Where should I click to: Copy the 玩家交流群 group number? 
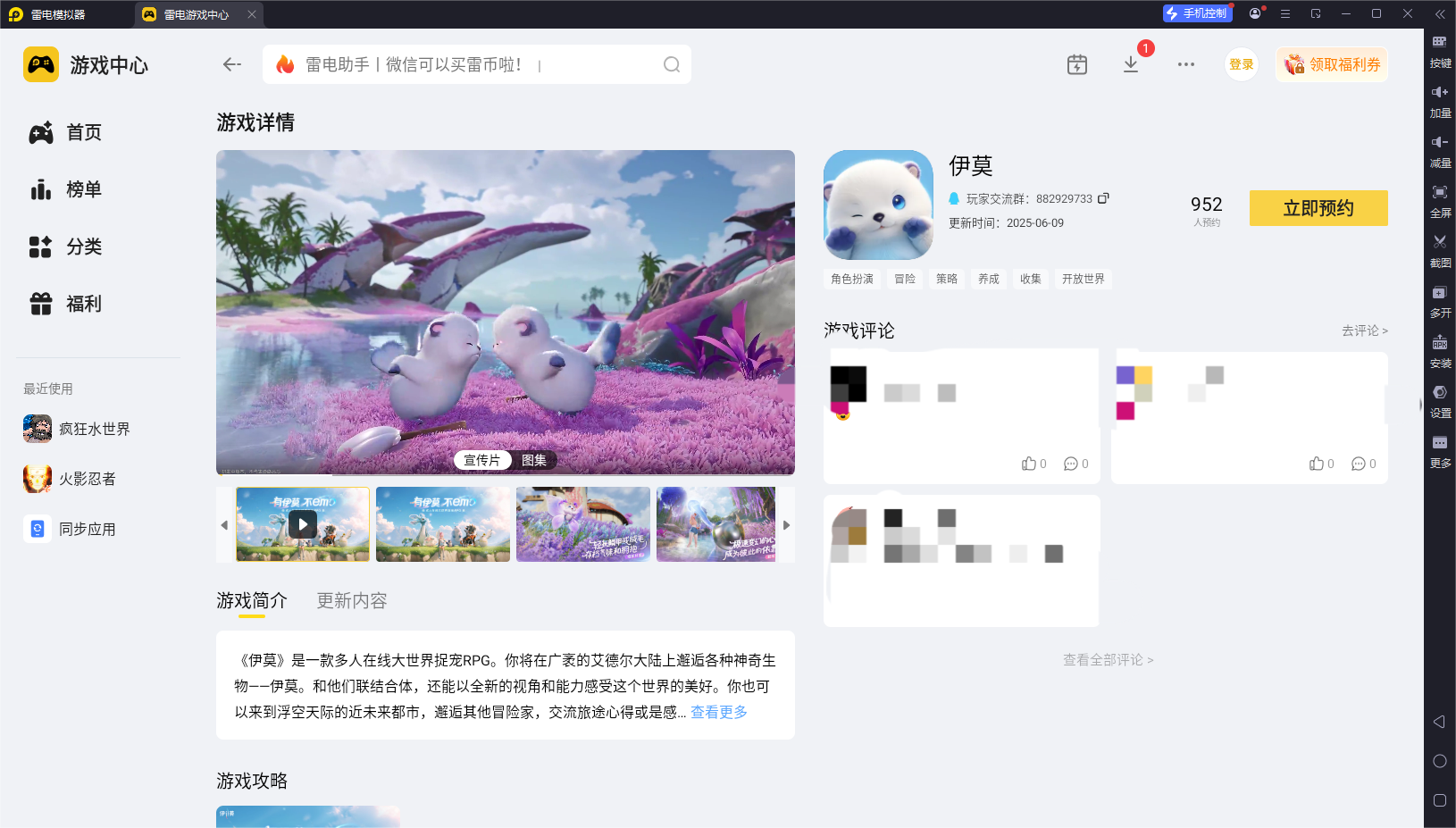[1105, 198]
